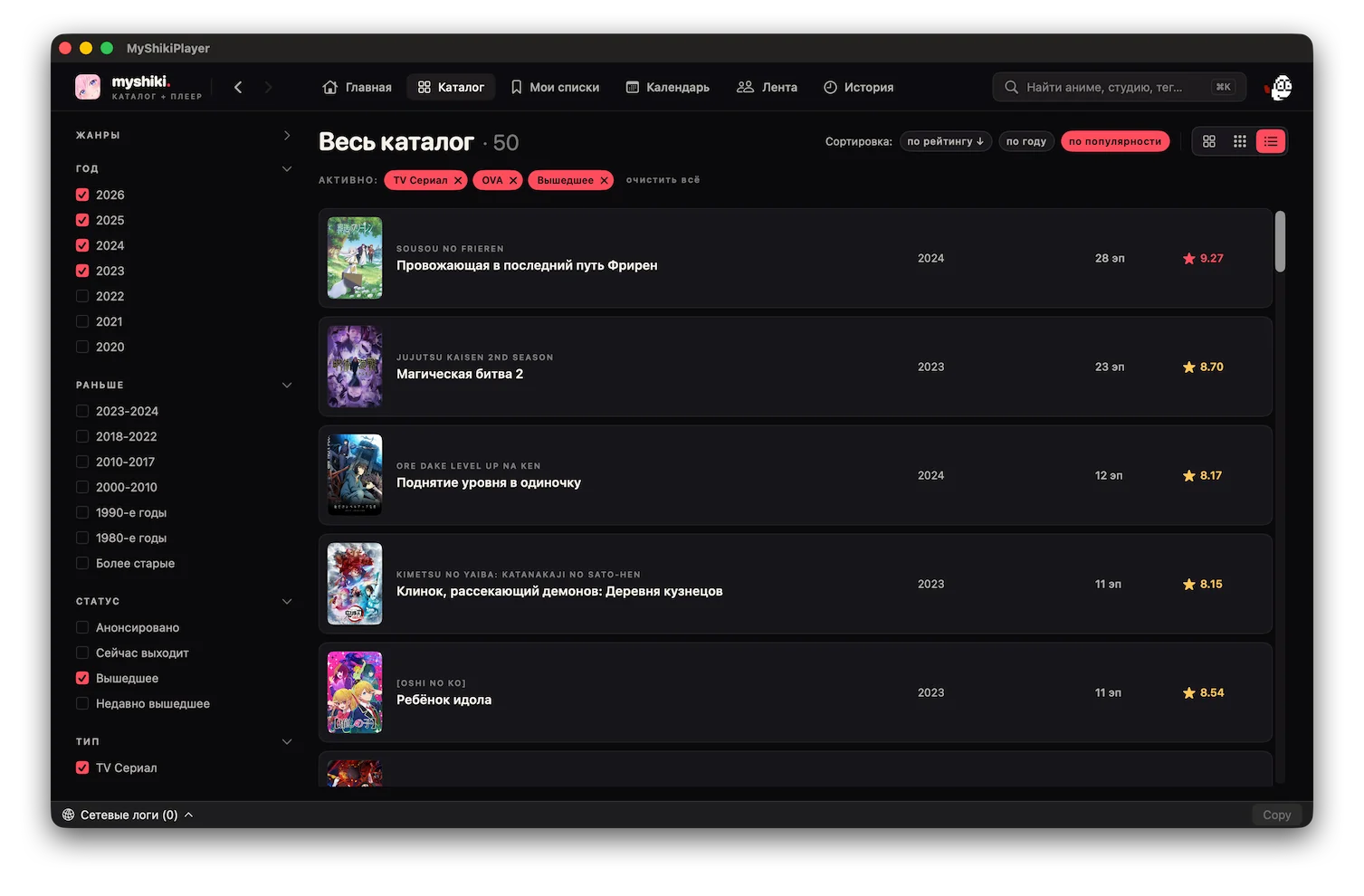Click the star rating 8.54 of Ребёнок идола
The width and height of the screenshot is (1364, 896).
tap(1203, 692)
